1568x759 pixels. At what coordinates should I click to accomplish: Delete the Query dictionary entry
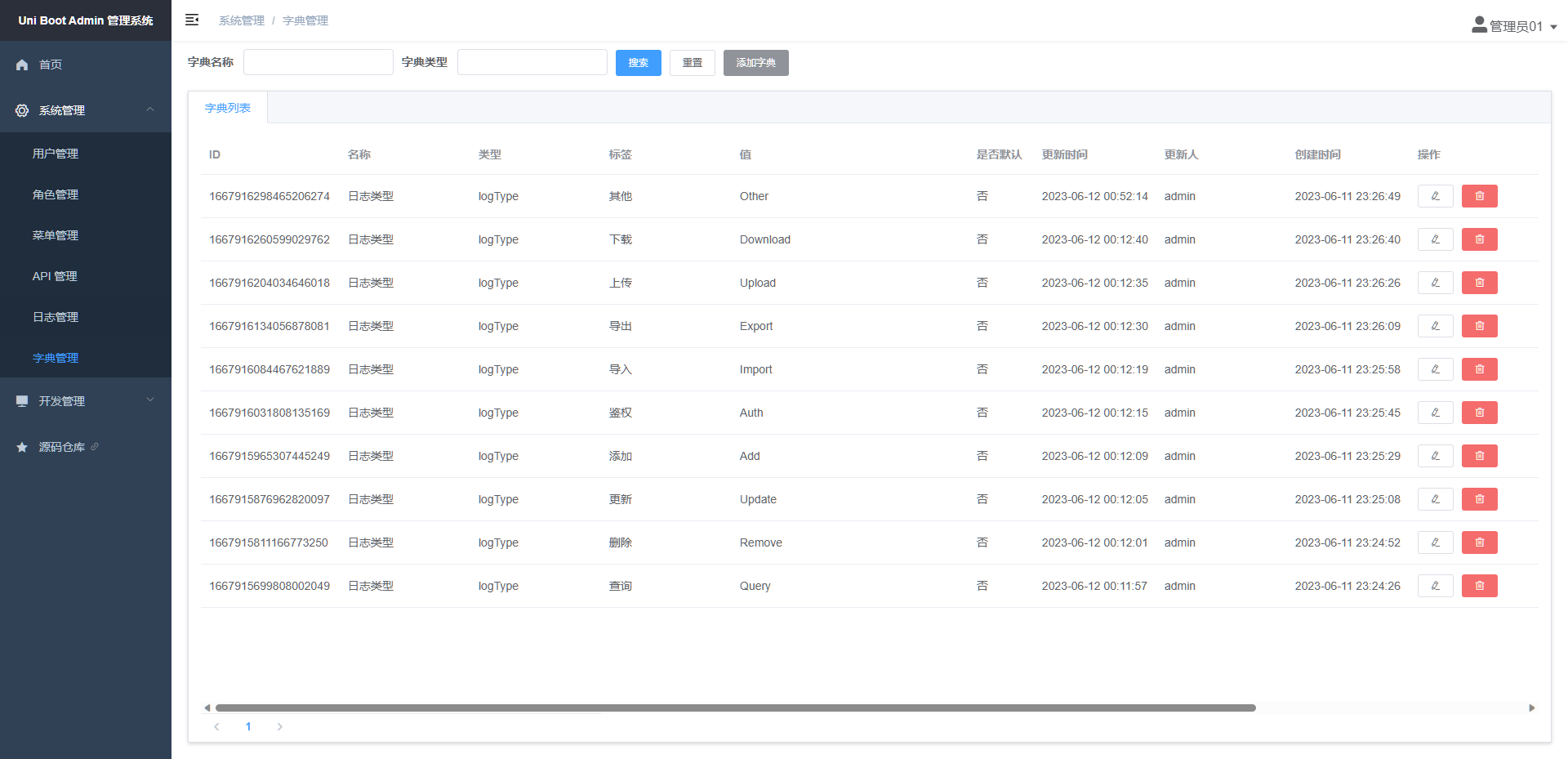[1479, 586]
